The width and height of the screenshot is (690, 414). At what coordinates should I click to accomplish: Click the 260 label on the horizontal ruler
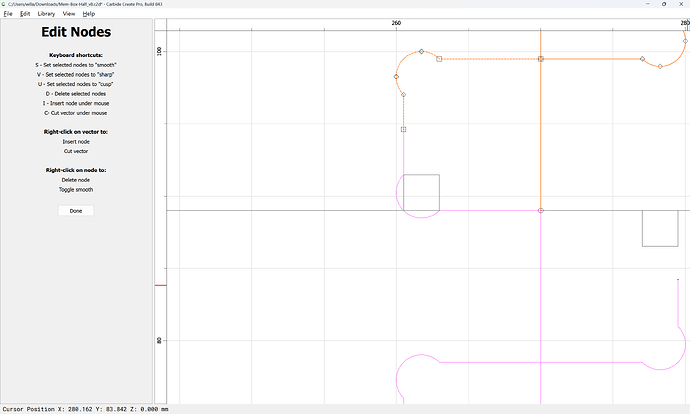(x=396, y=23)
